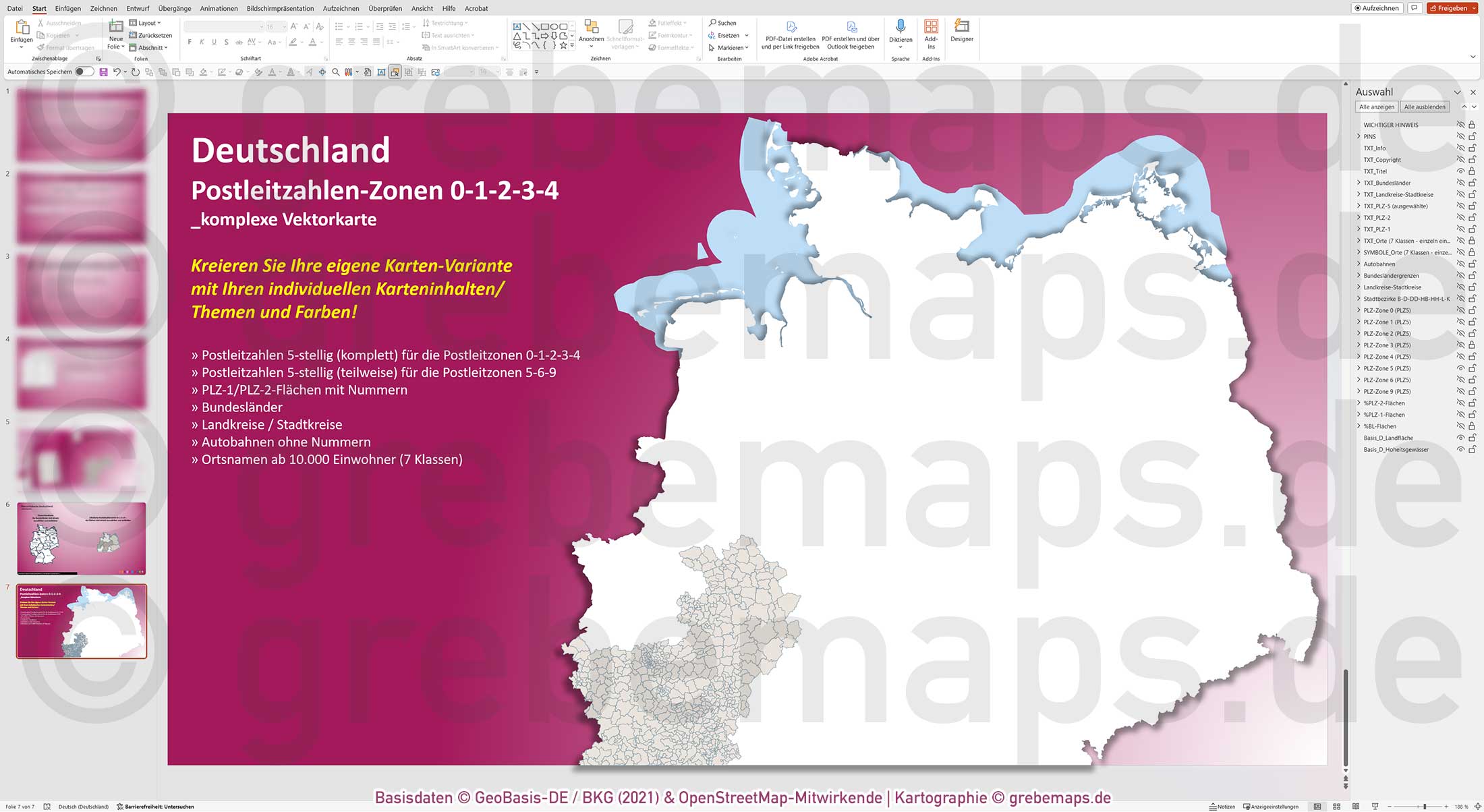Screen dimensions: 1484x812
Task: Click 'Alle anzeigen' in the Auswahl pane
Action: click(1377, 107)
